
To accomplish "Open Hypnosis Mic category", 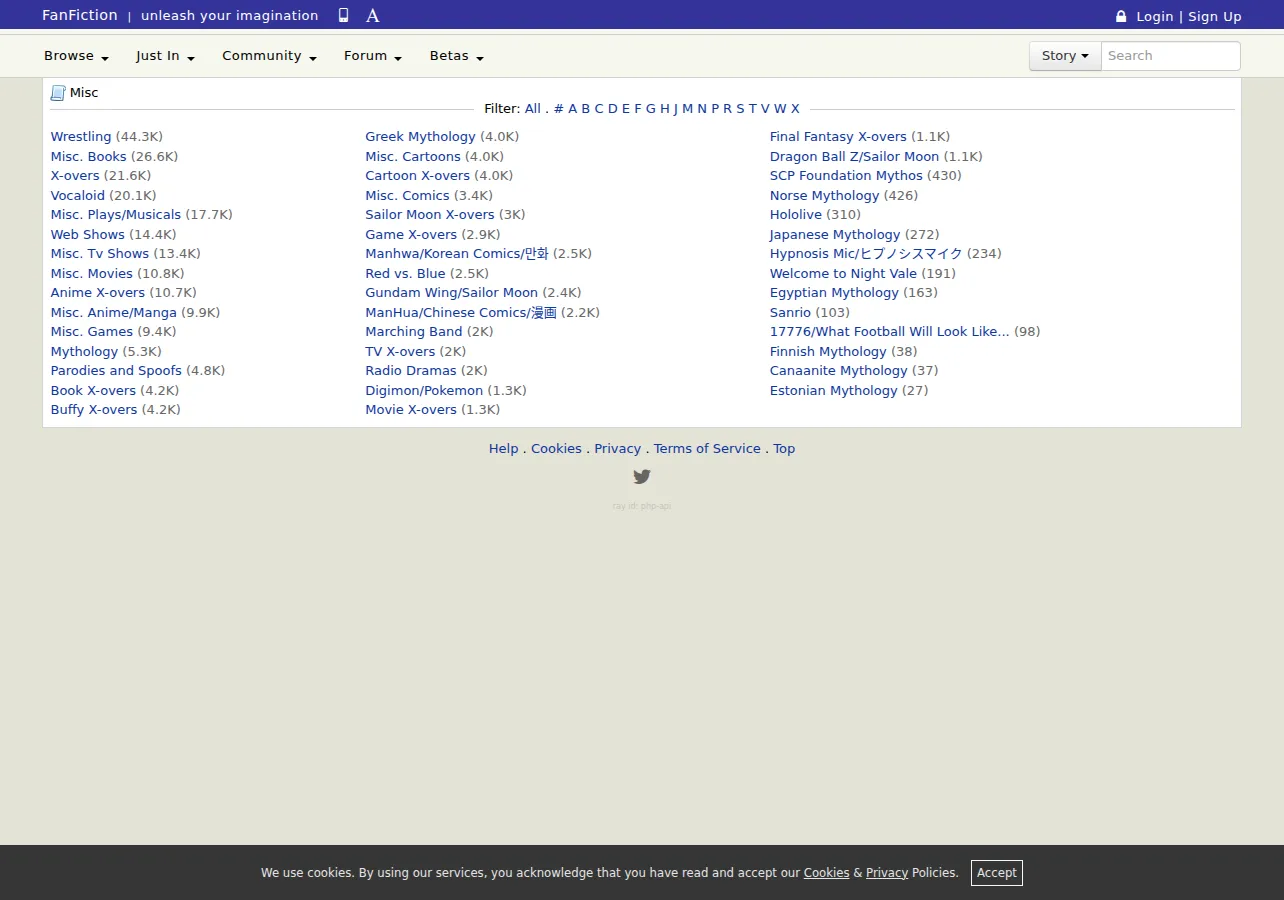I will (866, 254).
